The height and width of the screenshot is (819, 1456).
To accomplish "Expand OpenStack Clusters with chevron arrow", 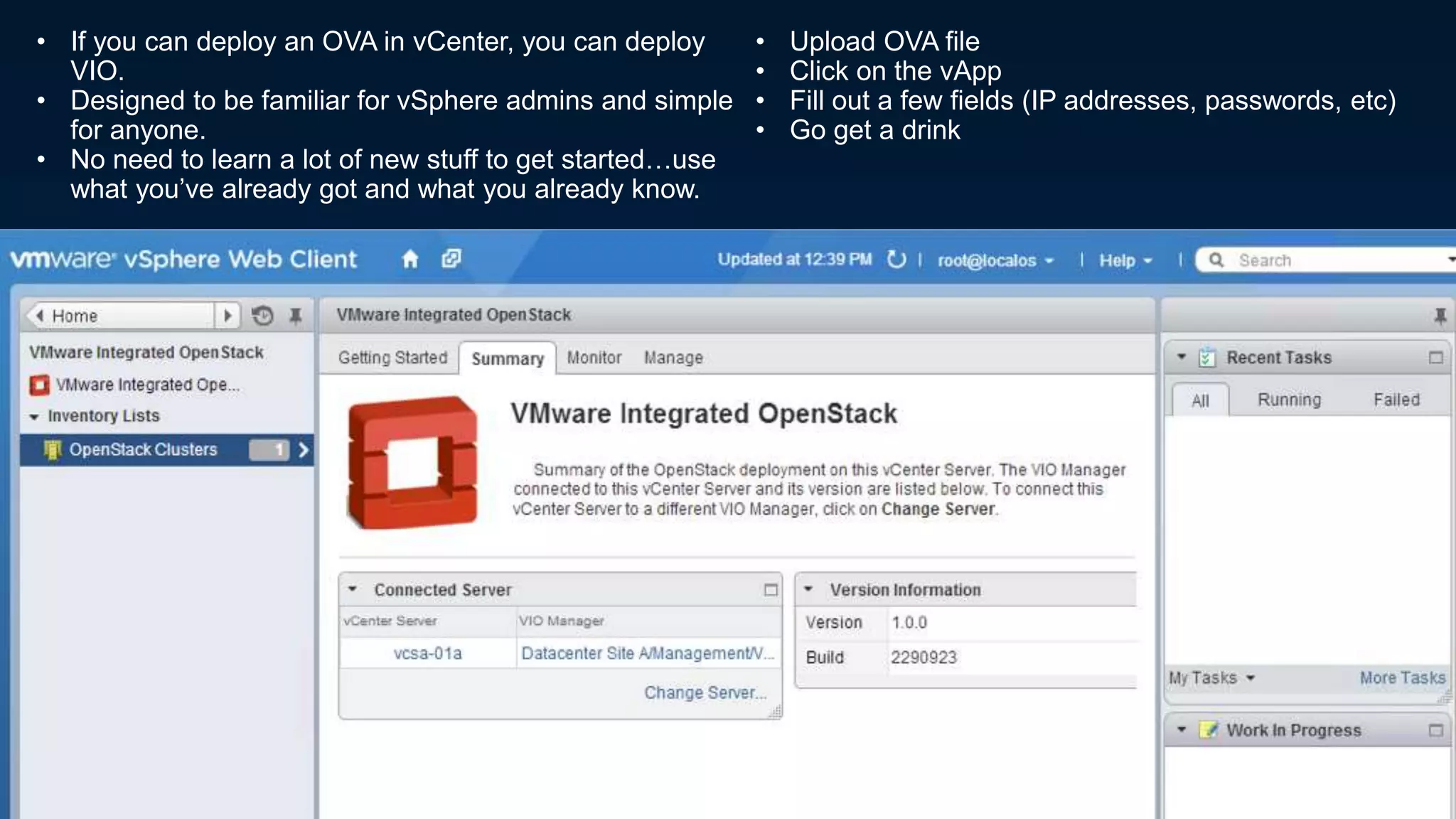I will [304, 449].
